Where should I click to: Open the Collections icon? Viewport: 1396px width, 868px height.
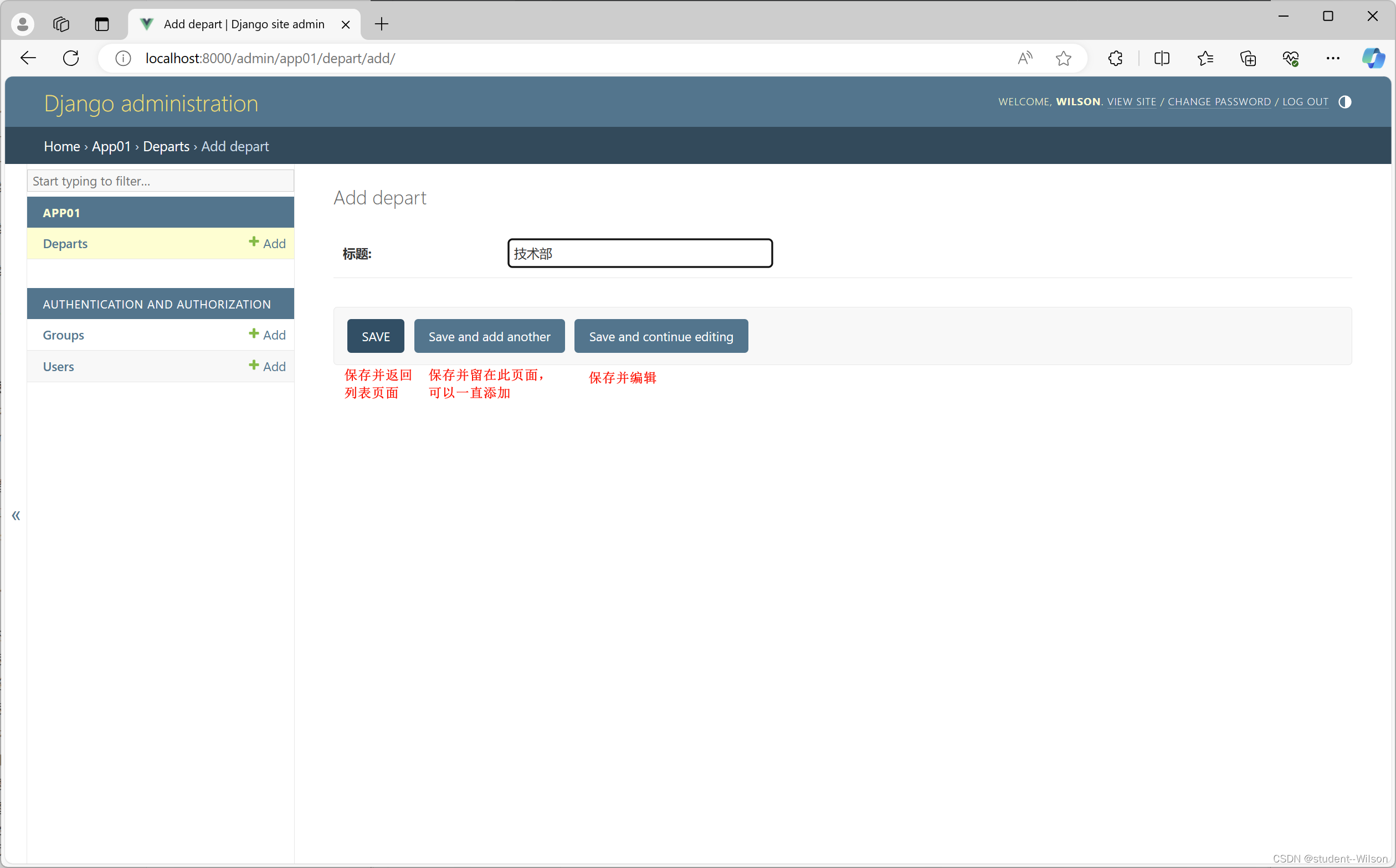1248,58
